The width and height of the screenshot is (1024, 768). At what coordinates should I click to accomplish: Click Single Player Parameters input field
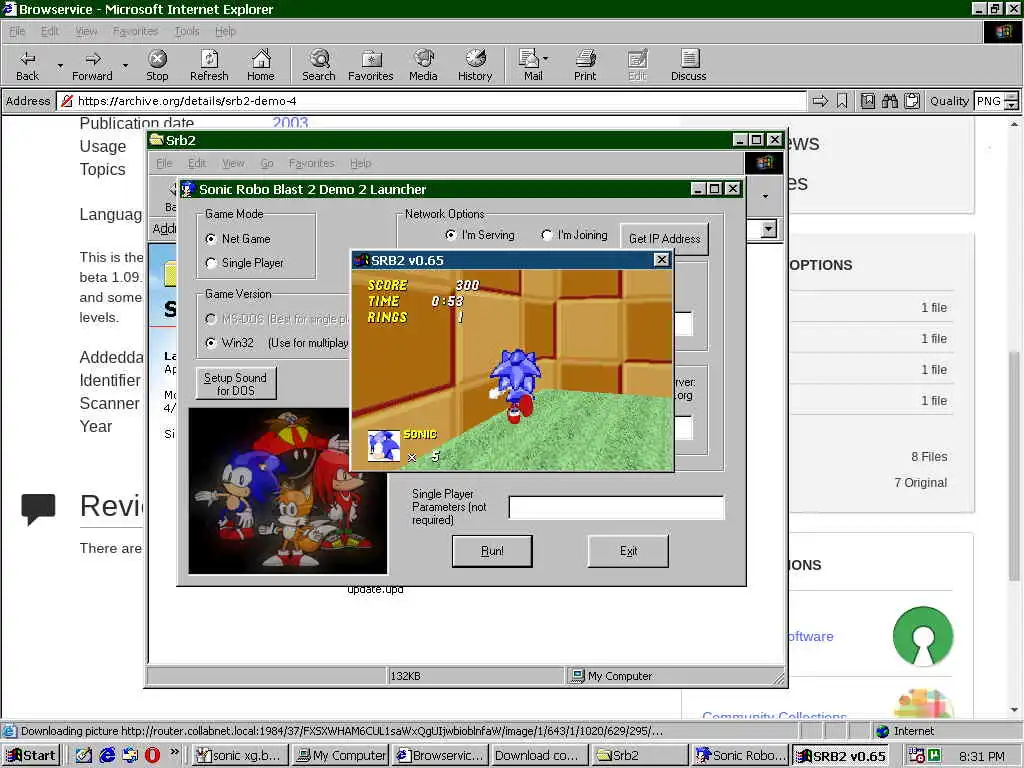click(x=616, y=507)
